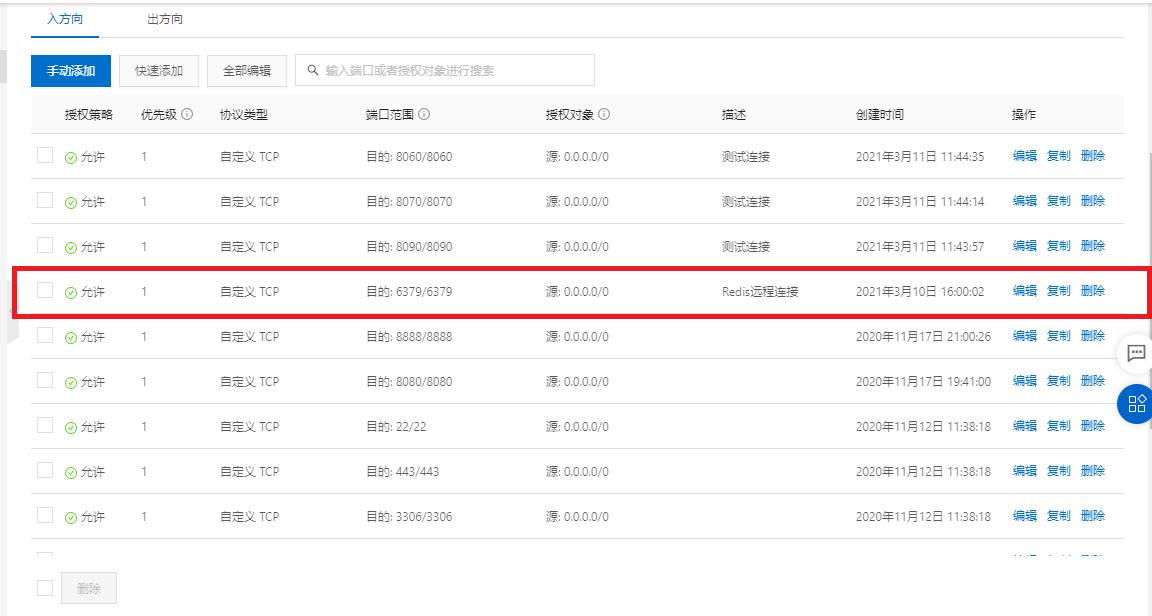This screenshot has width=1152, height=616.
Task: Focus the port or authorization object search field
Action: coord(444,71)
